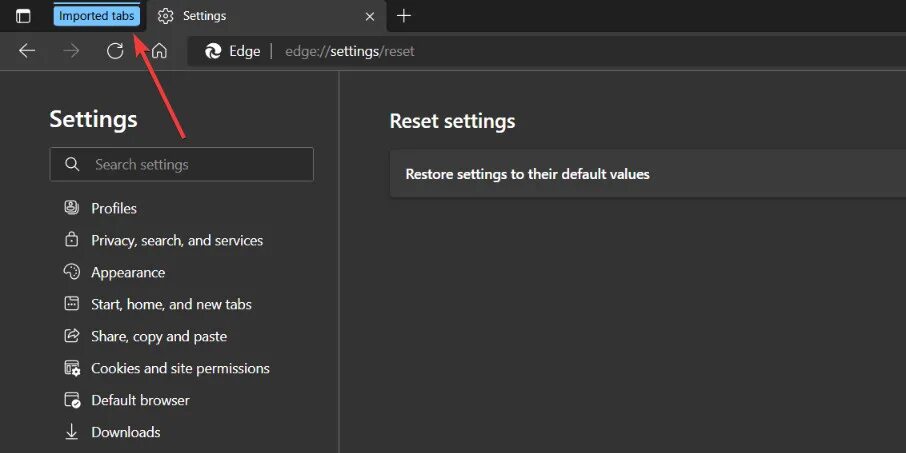This screenshot has width=906, height=453.
Task: Click the Default browser icon
Action: pyautogui.click(x=72, y=400)
